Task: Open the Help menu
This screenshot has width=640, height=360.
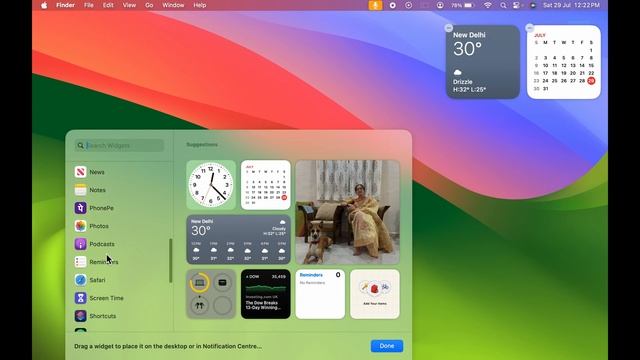Action: 200,5
